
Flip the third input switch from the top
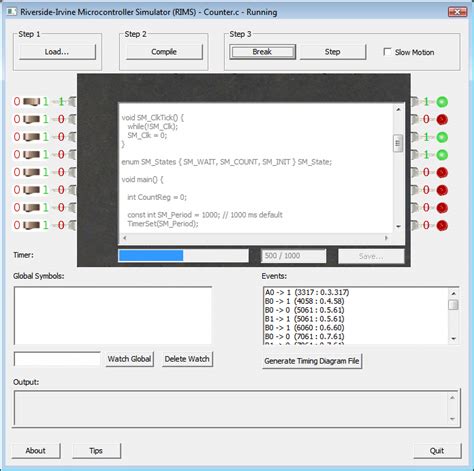[32, 137]
